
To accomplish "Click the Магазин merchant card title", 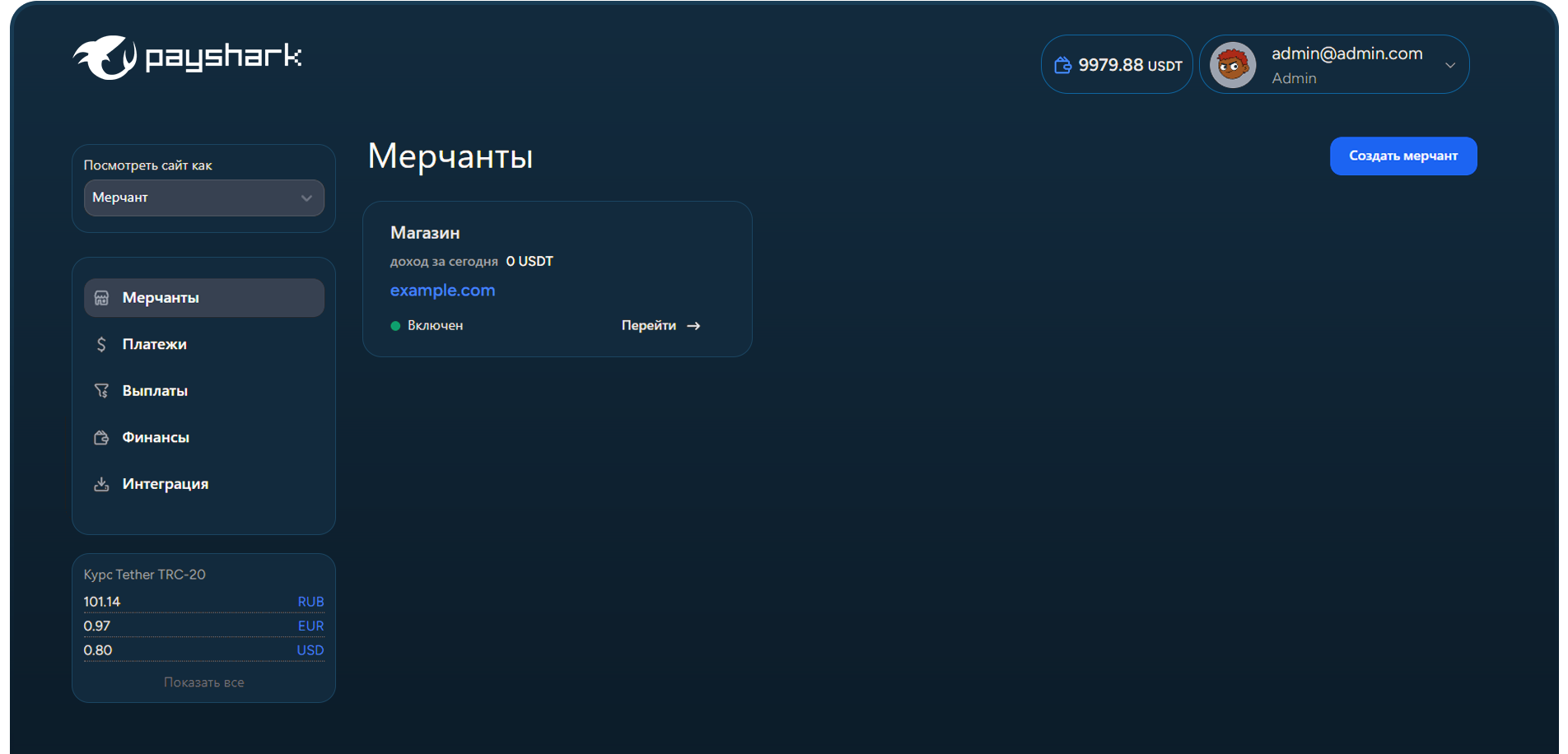I will point(425,233).
